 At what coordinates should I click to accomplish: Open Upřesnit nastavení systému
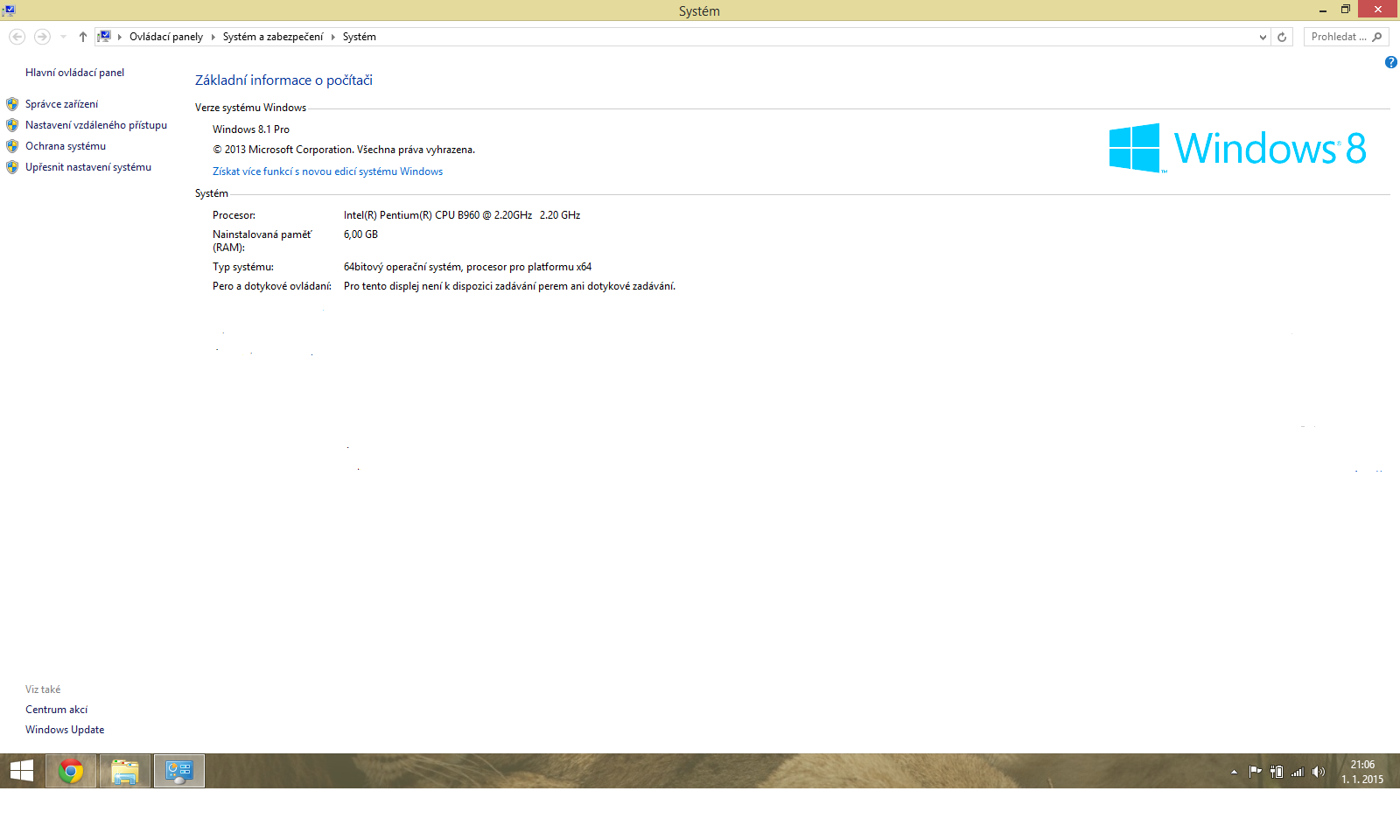pos(88,167)
